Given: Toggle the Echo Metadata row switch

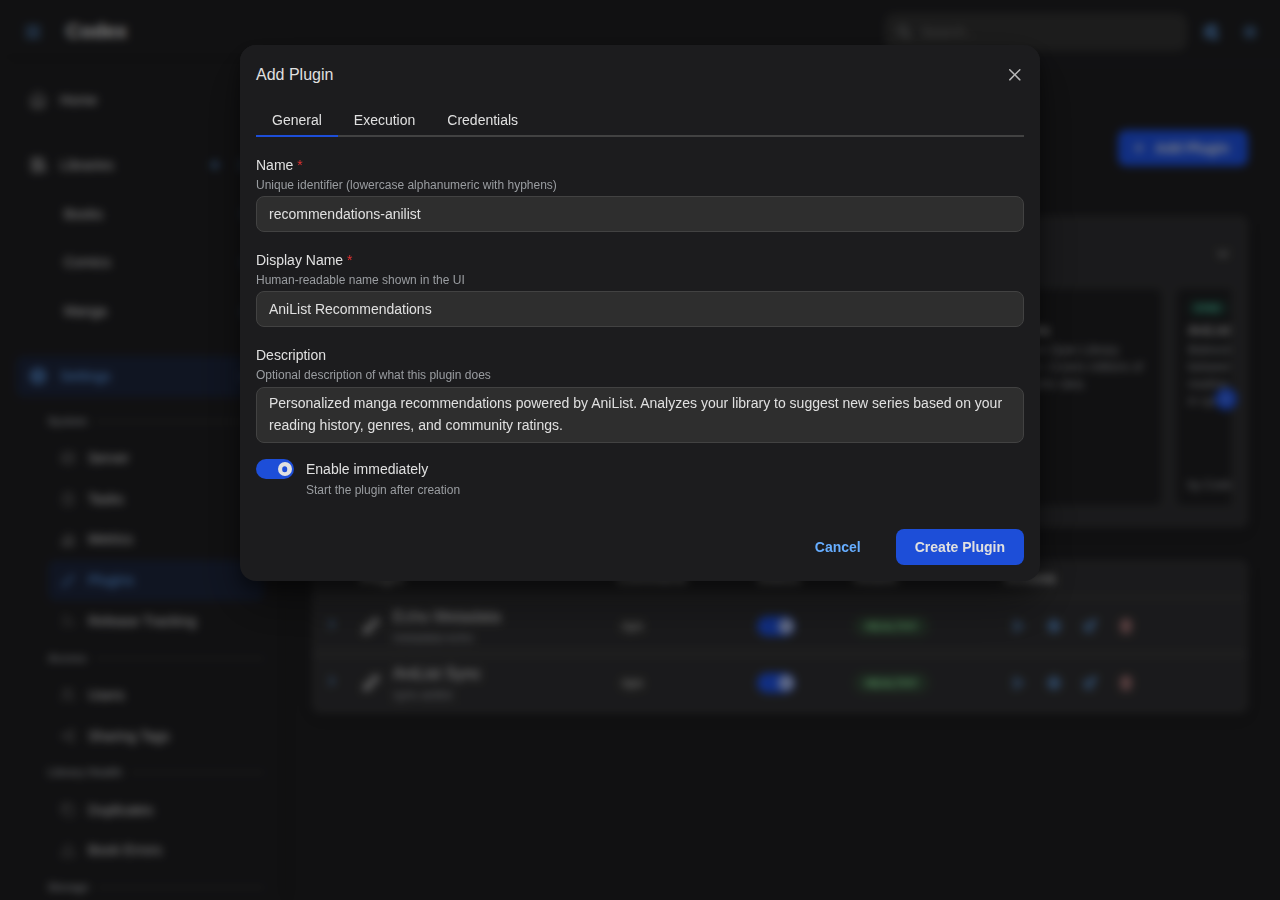Looking at the screenshot, I should click(x=776, y=626).
